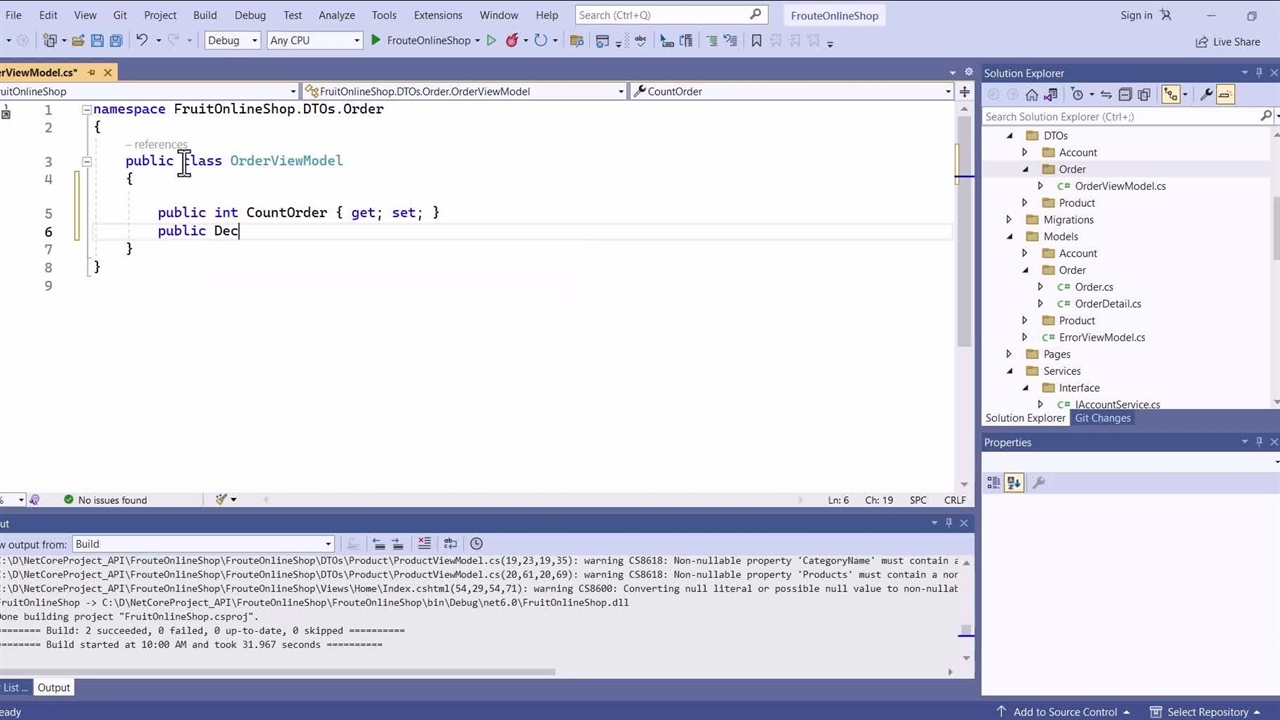The width and height of the screenshot is (1280, 720).
Task: Open Properties wrench icon in Solution Explorer
Action: point(1206,95)
